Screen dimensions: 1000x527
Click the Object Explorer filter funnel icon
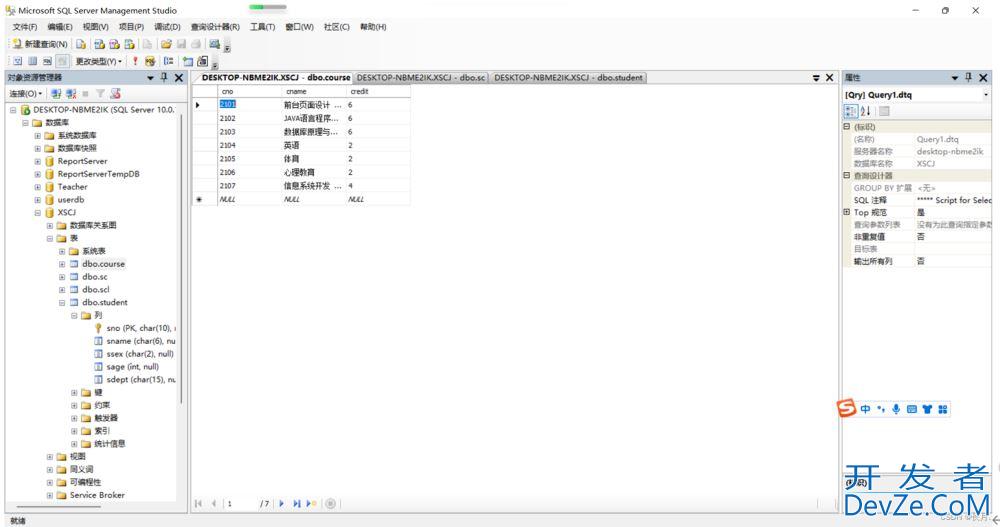(x=100, y=94)
